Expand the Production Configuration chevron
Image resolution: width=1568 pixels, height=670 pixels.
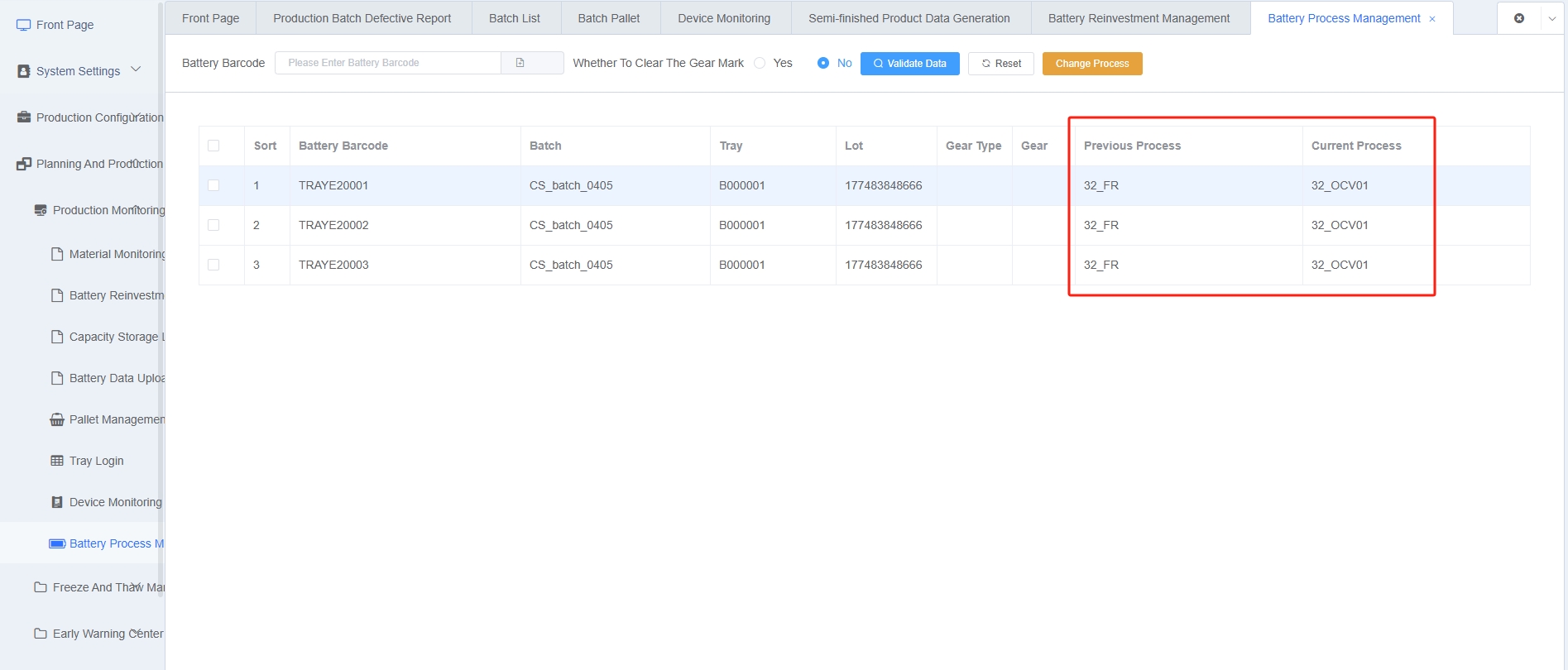[136, 116]
